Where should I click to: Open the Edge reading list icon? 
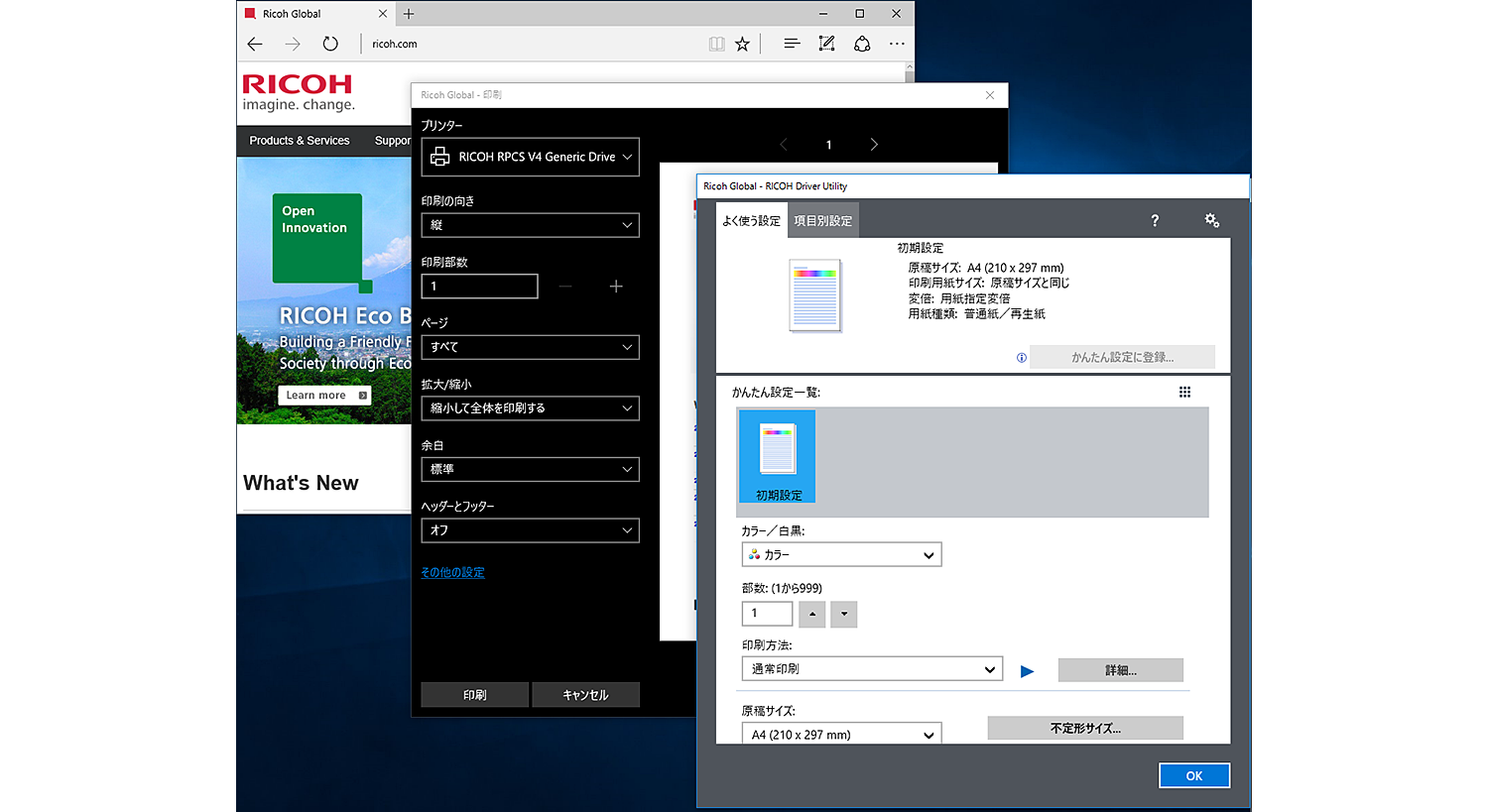click(x=792, y=44)
